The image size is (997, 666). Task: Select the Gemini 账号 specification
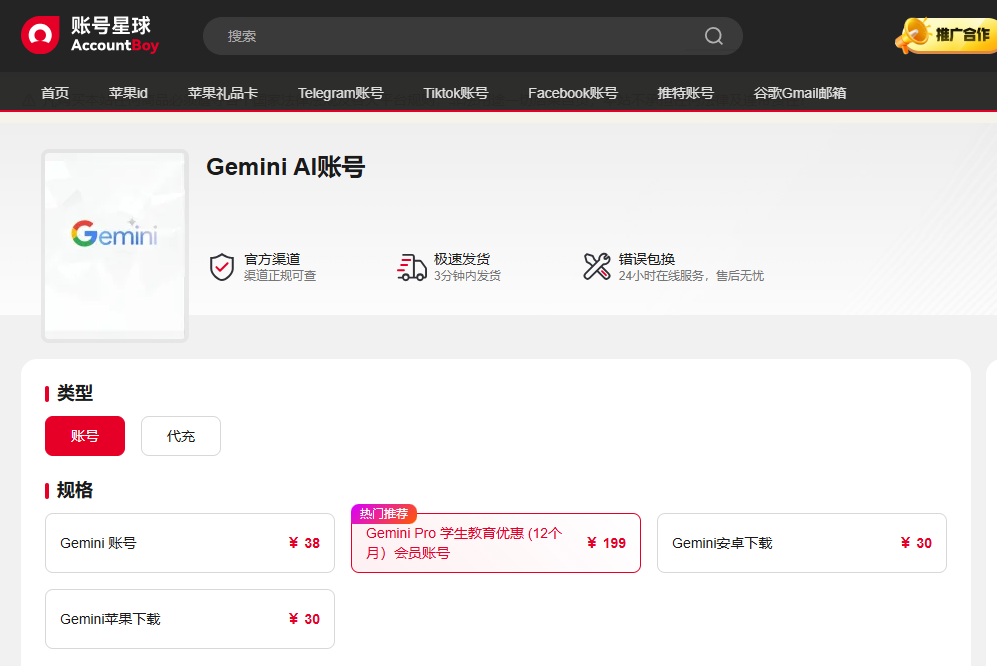point(189,543)
